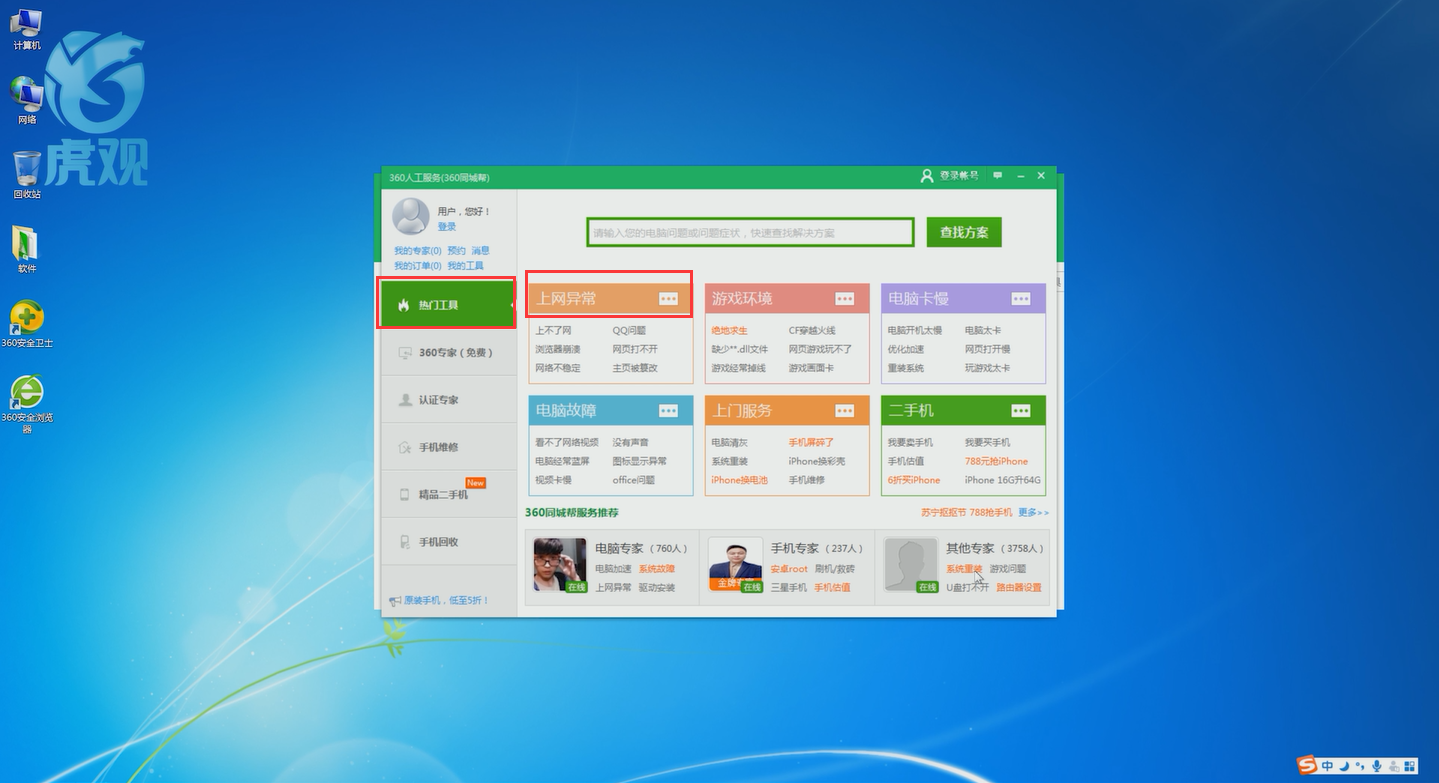Click the 手机专家 expert photo thumbnail
This screenshot has width=1439, height=783.
[735, 565]
